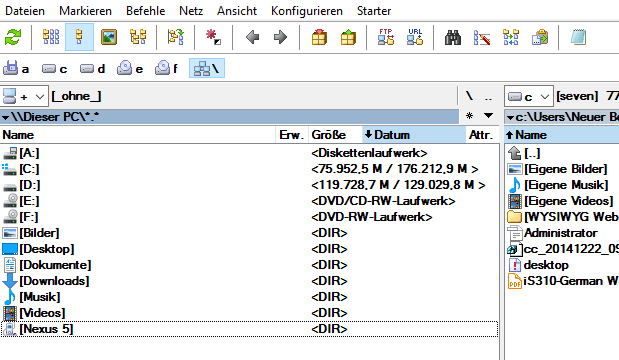Go back with the left arrow icon
This screenshot has height=360, width=619.
[x=252, y=38]
